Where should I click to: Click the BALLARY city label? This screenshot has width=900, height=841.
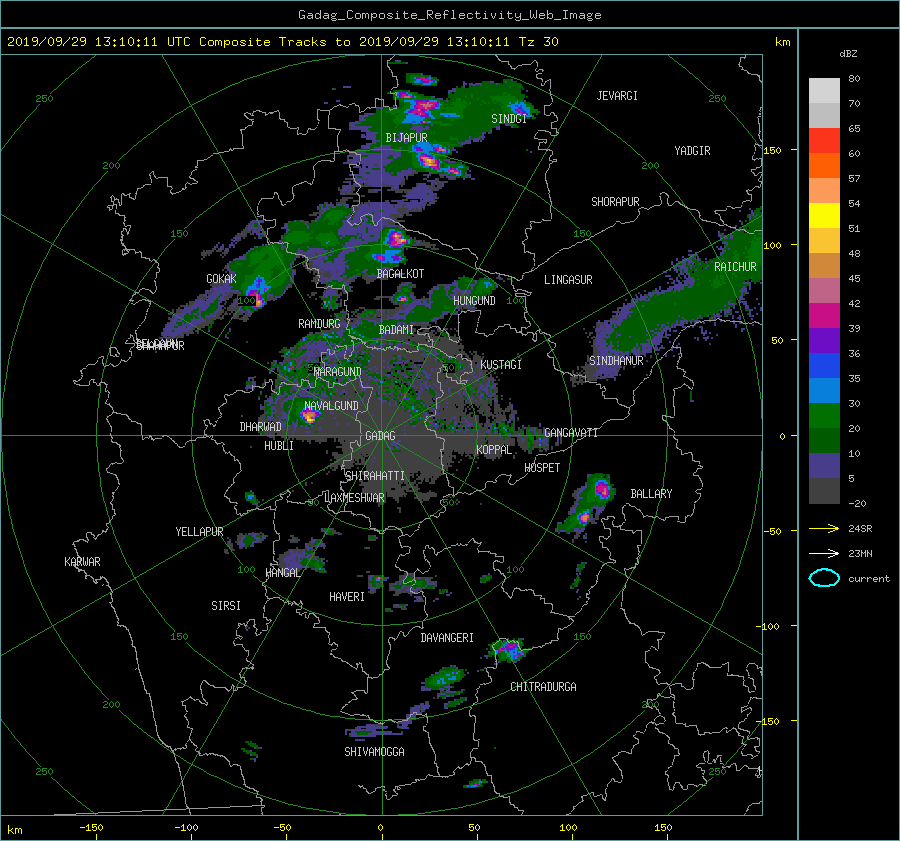point(651,494)
